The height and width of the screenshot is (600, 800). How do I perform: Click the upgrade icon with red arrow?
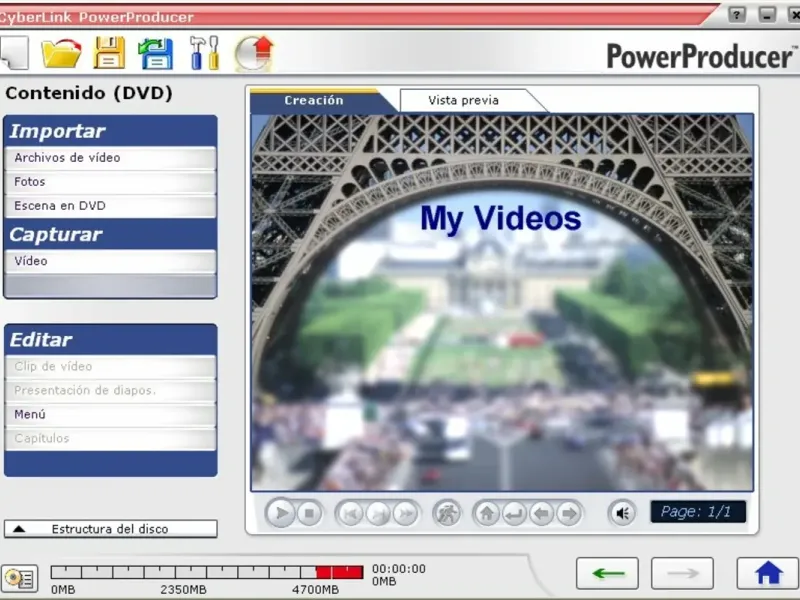254,53
